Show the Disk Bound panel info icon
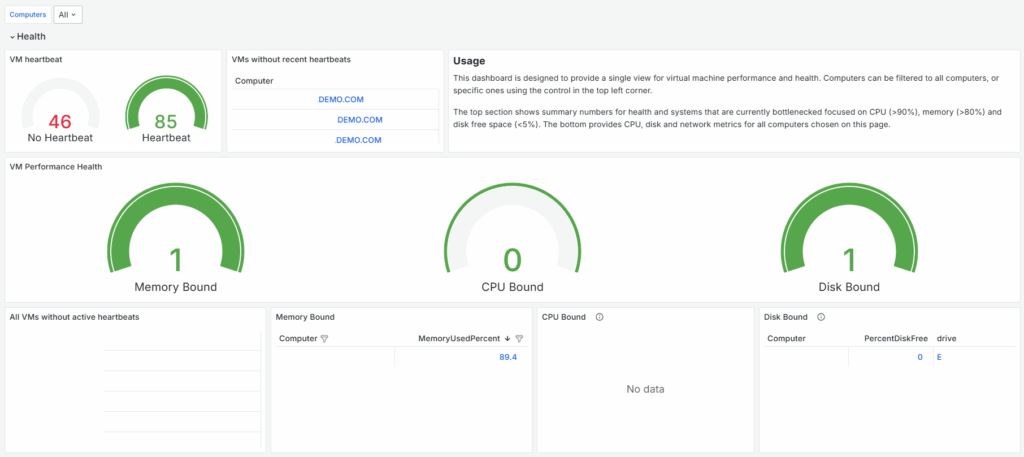Screen dimensions: 1024x457 (821, 317)
